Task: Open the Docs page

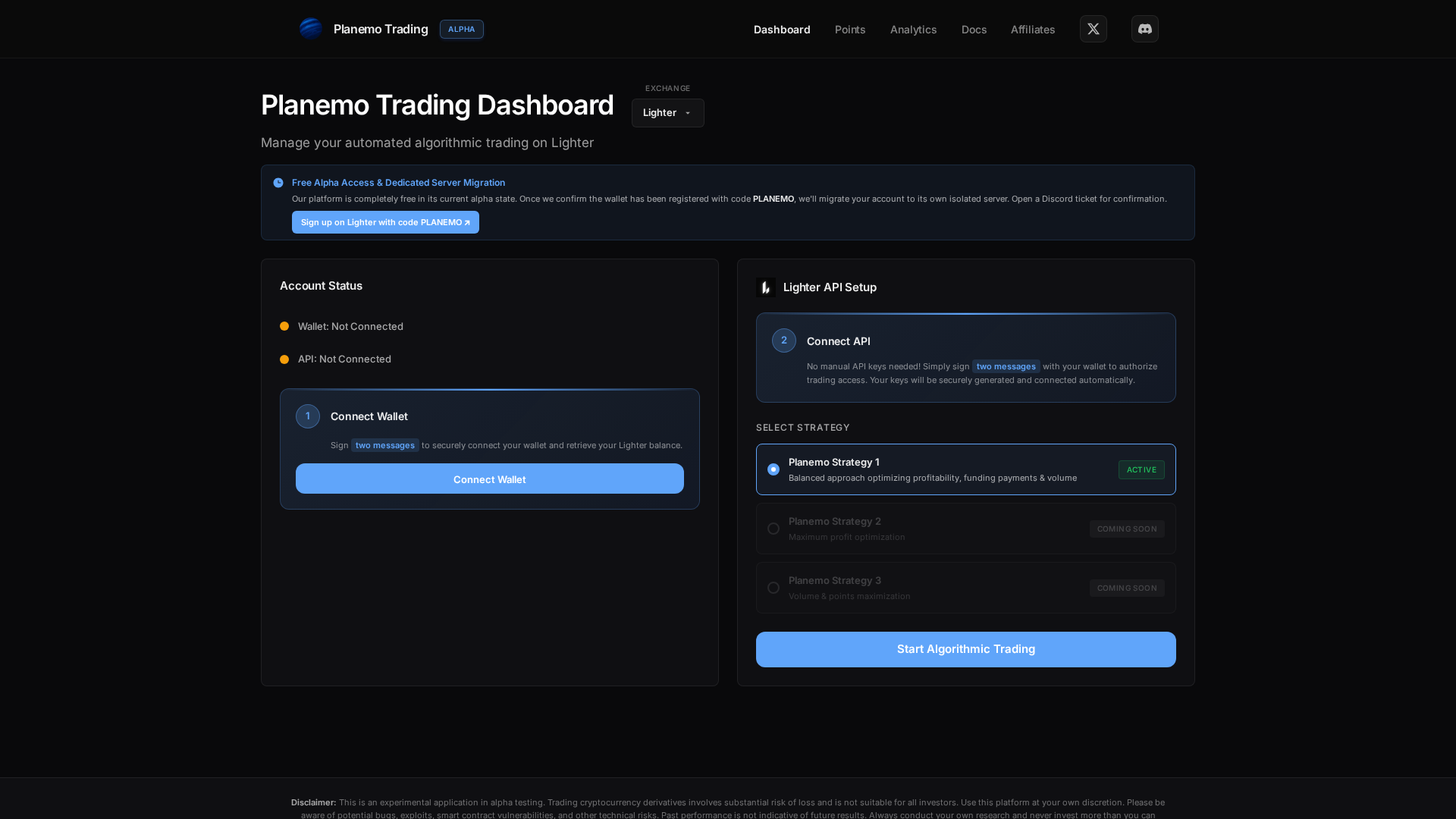Action: tap(974, 30)
